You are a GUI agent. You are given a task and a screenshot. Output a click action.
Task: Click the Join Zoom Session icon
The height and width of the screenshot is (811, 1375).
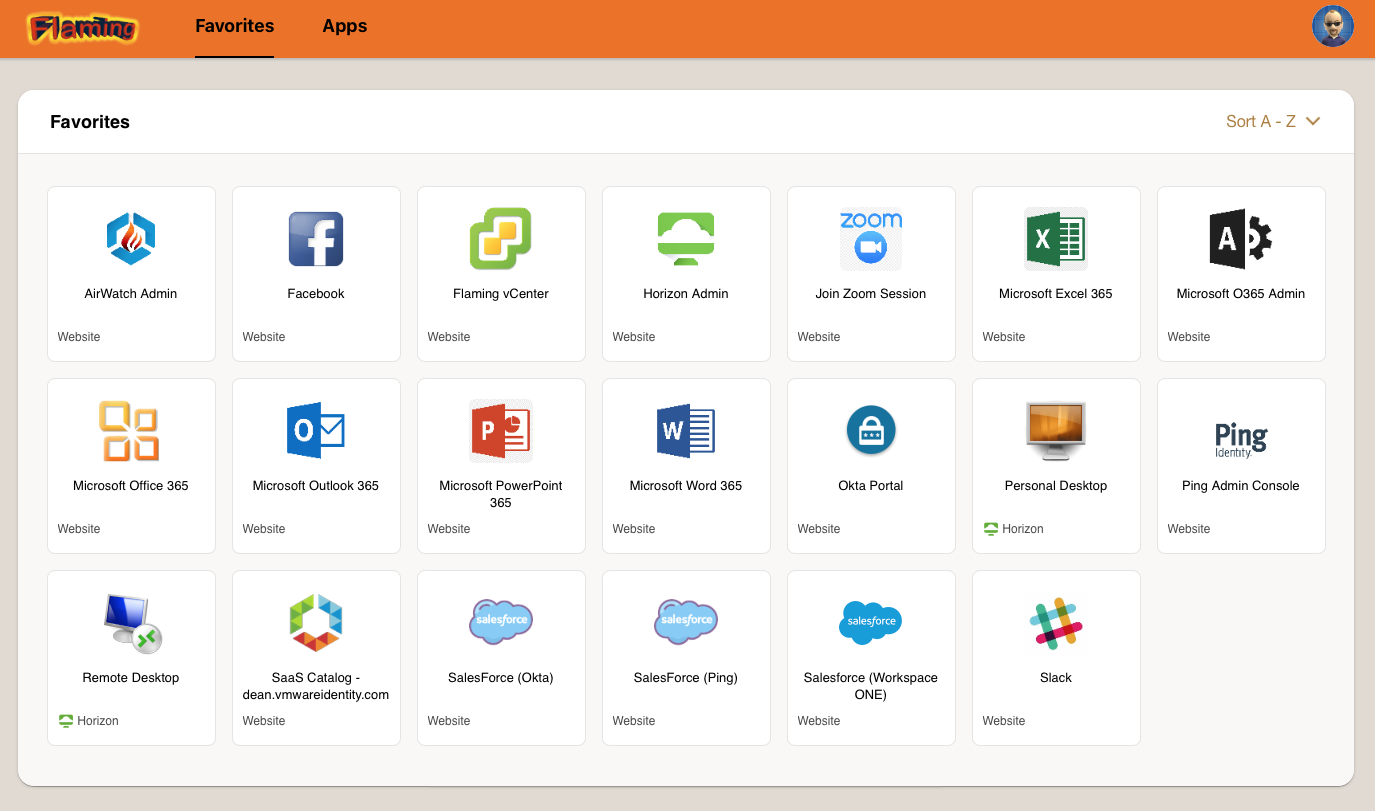tap(871, 239)
